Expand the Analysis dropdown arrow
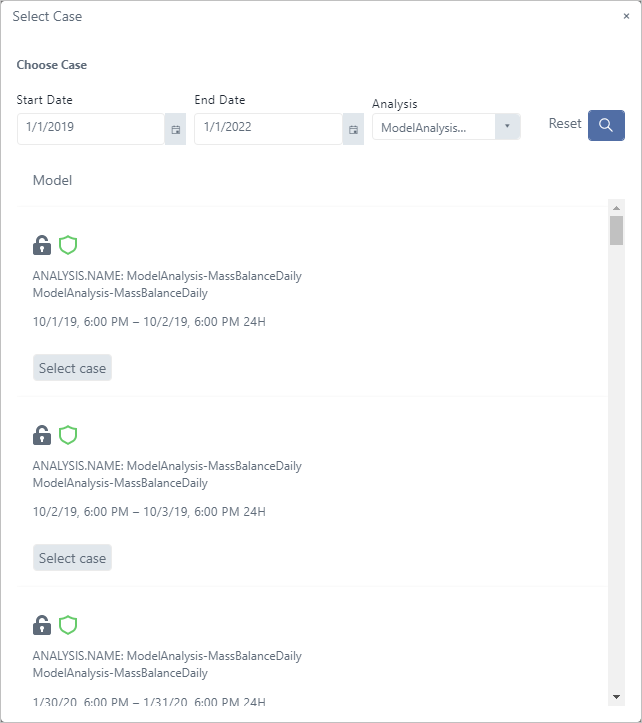This screenshot has height=723, width=642. (x=507, y=127)
